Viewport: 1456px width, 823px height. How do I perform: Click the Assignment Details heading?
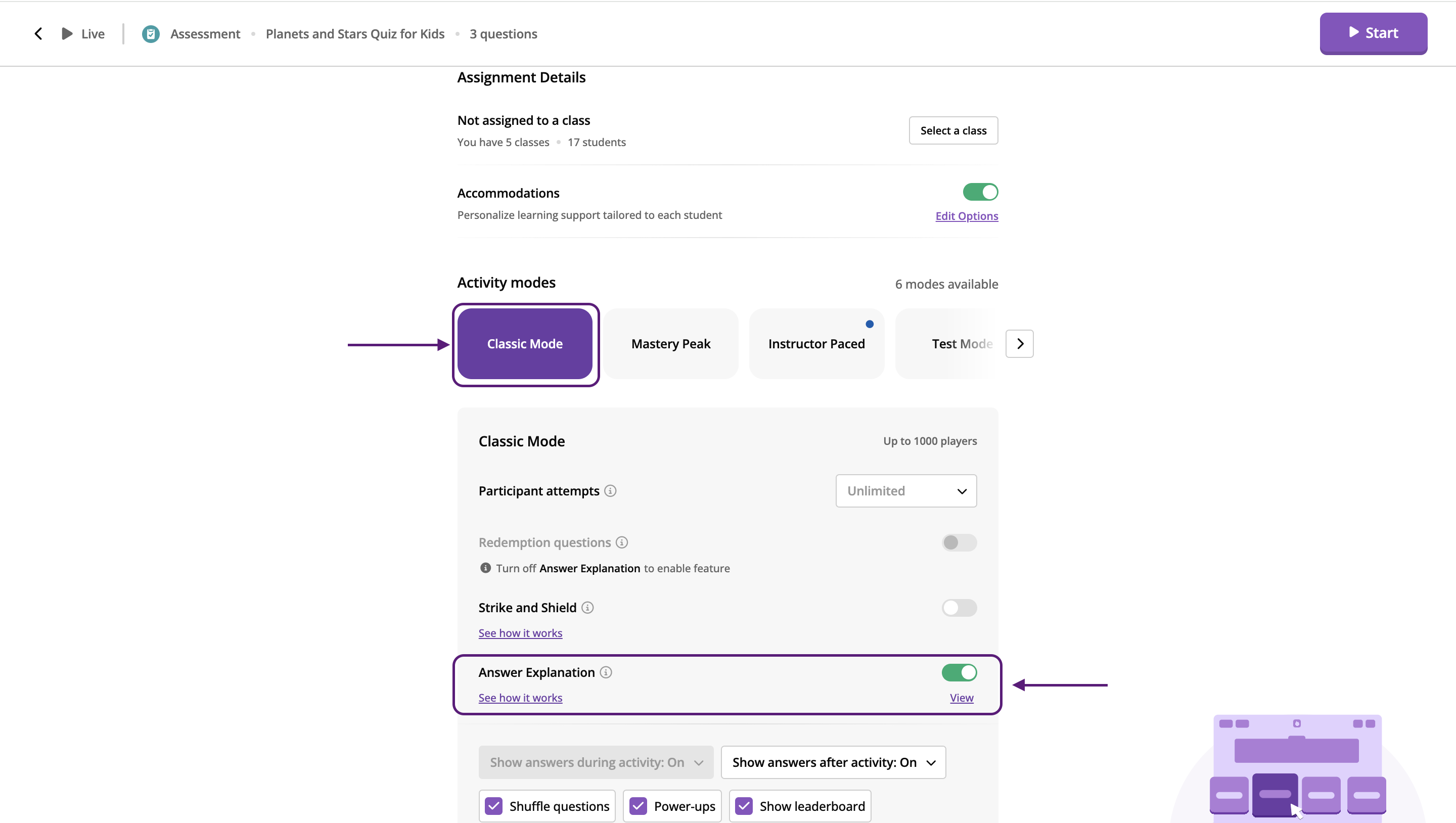(521, 77)
